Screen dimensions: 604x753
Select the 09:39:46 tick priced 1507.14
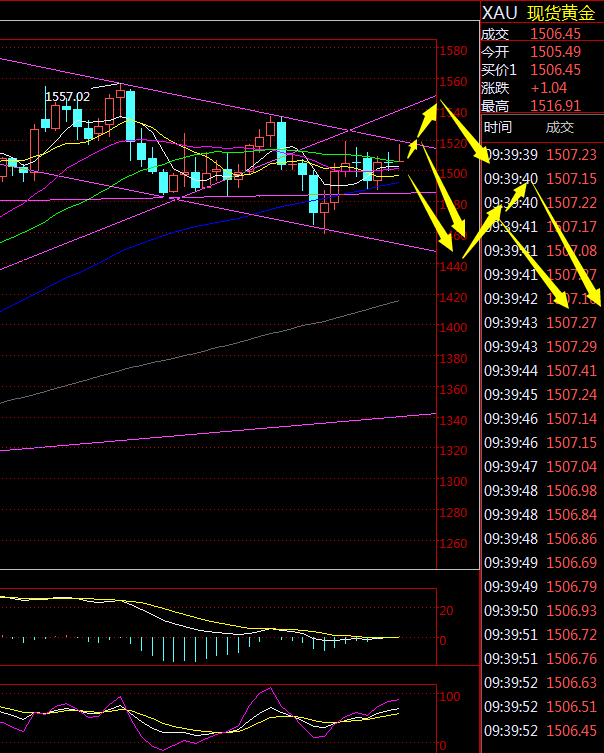541,419
